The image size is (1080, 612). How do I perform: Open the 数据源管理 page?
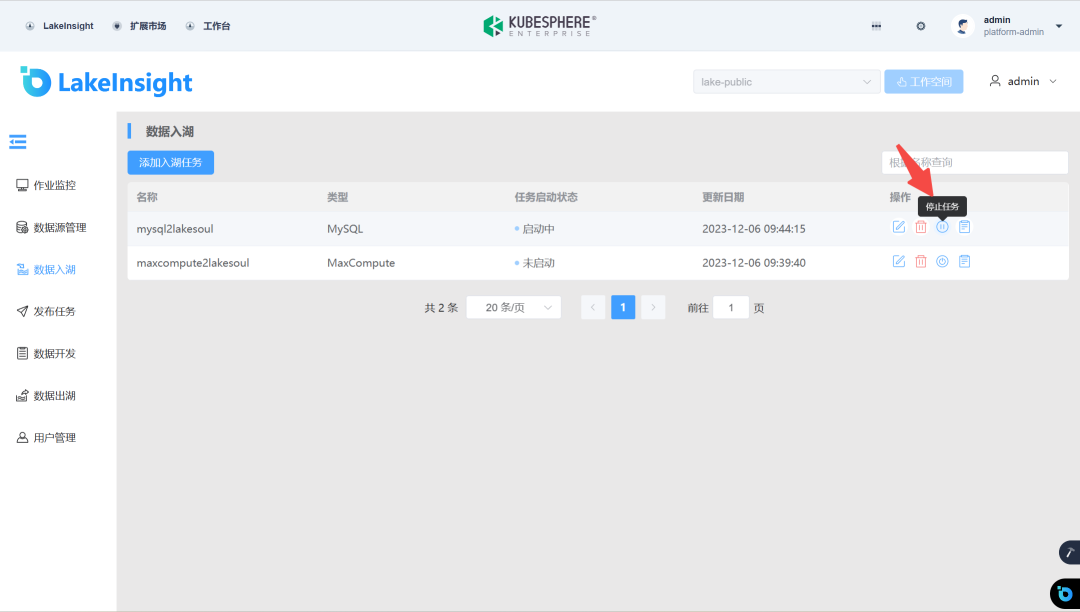tap(52, 227)
